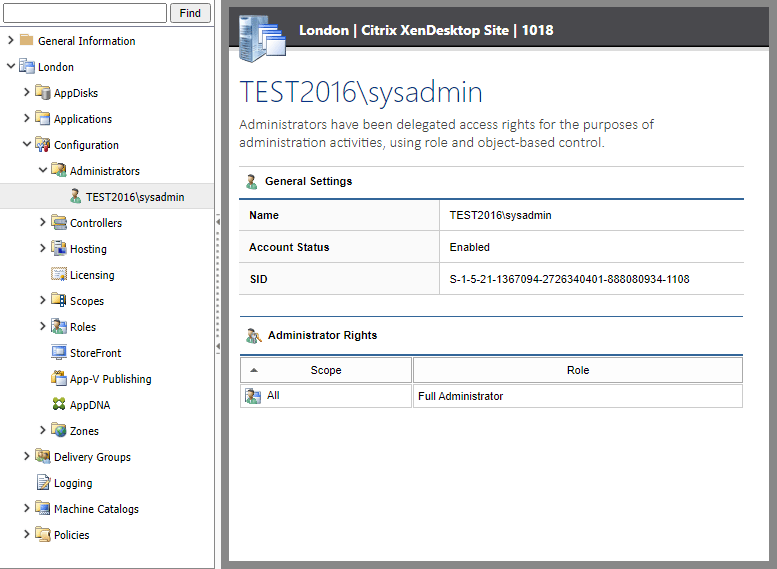Expand the Applications node
777x569 pixels.
[26, 118]
